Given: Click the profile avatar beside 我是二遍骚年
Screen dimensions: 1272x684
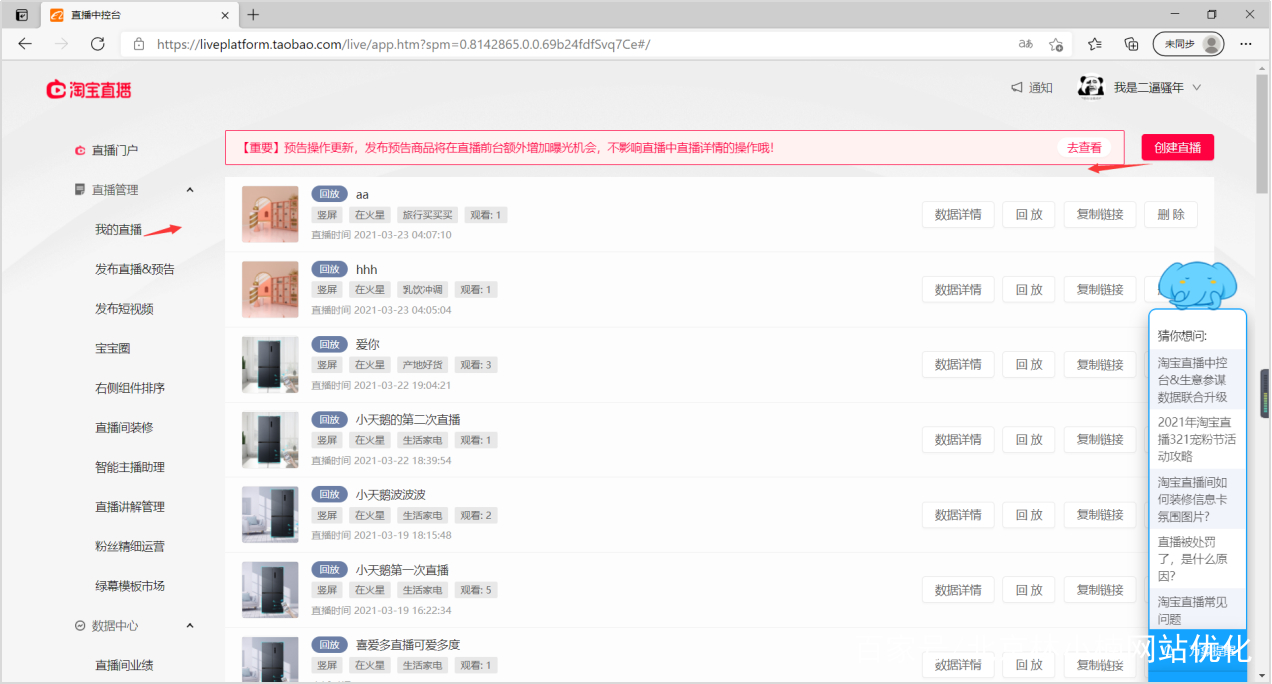Looking at the screenshot, I should click(1090, 87).
